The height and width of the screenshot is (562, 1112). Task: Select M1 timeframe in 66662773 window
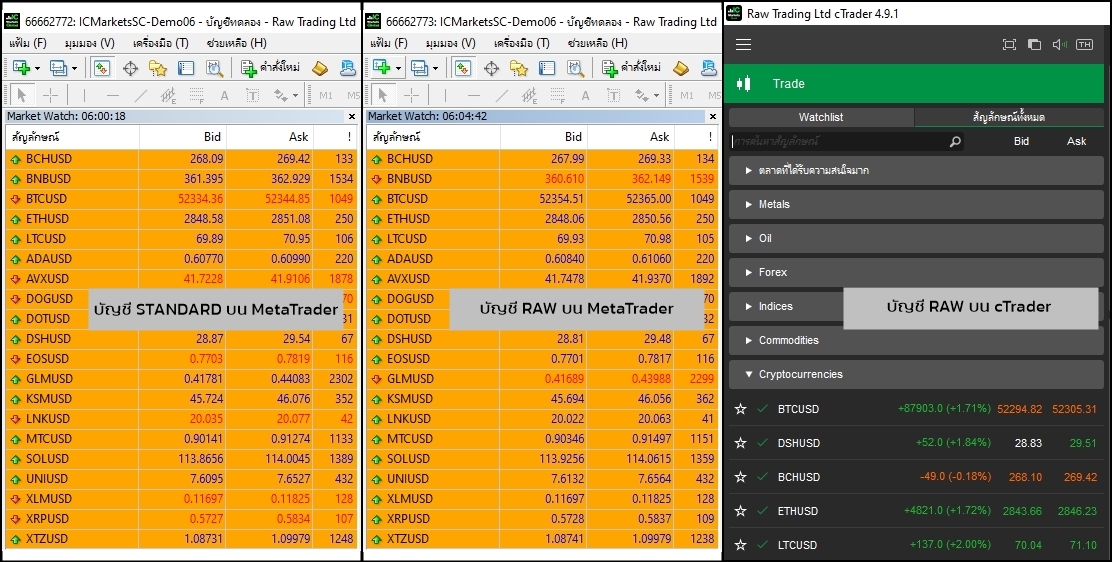coord(686,95)
